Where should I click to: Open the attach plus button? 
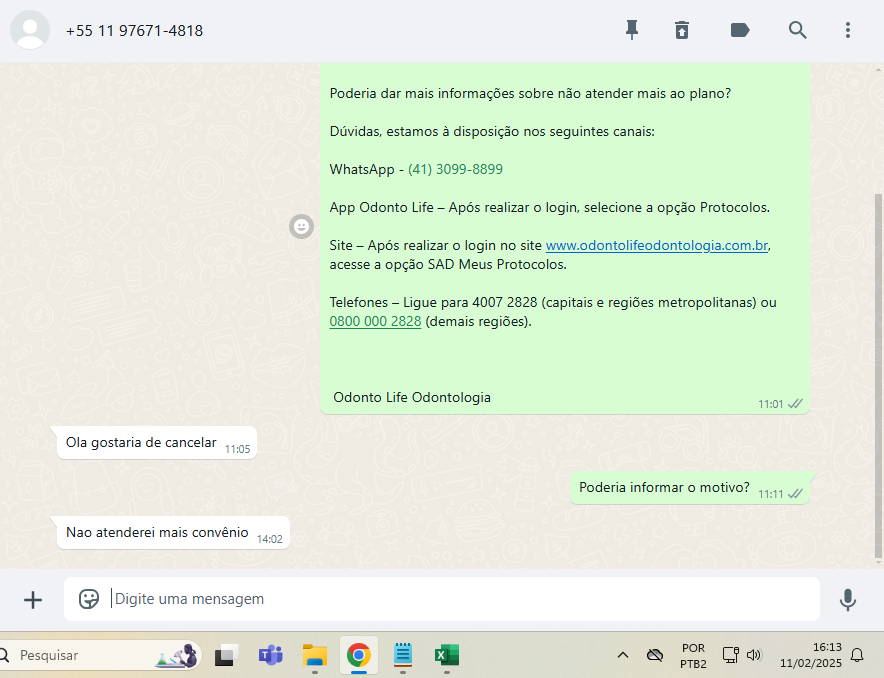click(33, 600)
